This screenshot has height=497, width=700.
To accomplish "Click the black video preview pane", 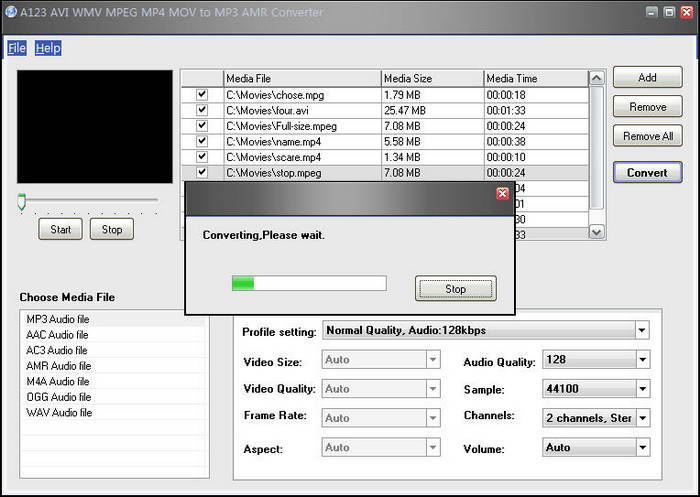I will (x=95, y=126).
